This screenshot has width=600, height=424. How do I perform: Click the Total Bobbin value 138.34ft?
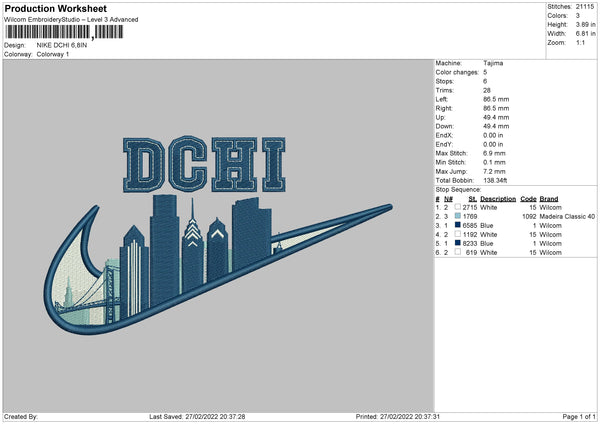495,180
